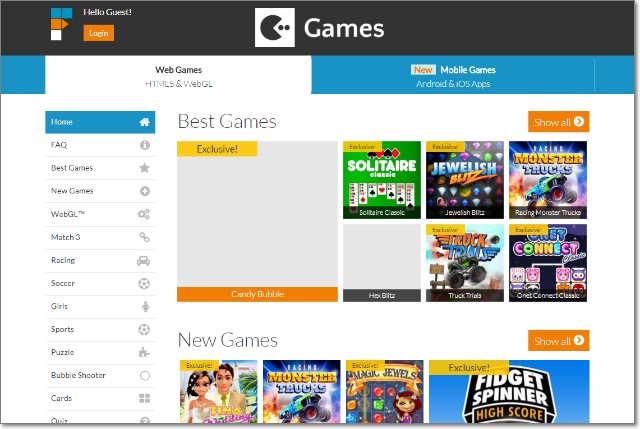Switch to the Web Games tab
640x429 pixels.
pyautogui.click(x=178, y=76)
